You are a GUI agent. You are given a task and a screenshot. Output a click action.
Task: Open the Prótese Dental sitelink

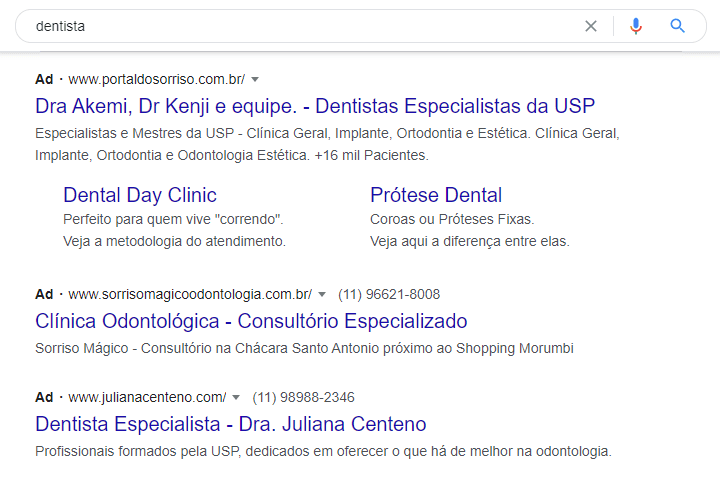point(436,195)
